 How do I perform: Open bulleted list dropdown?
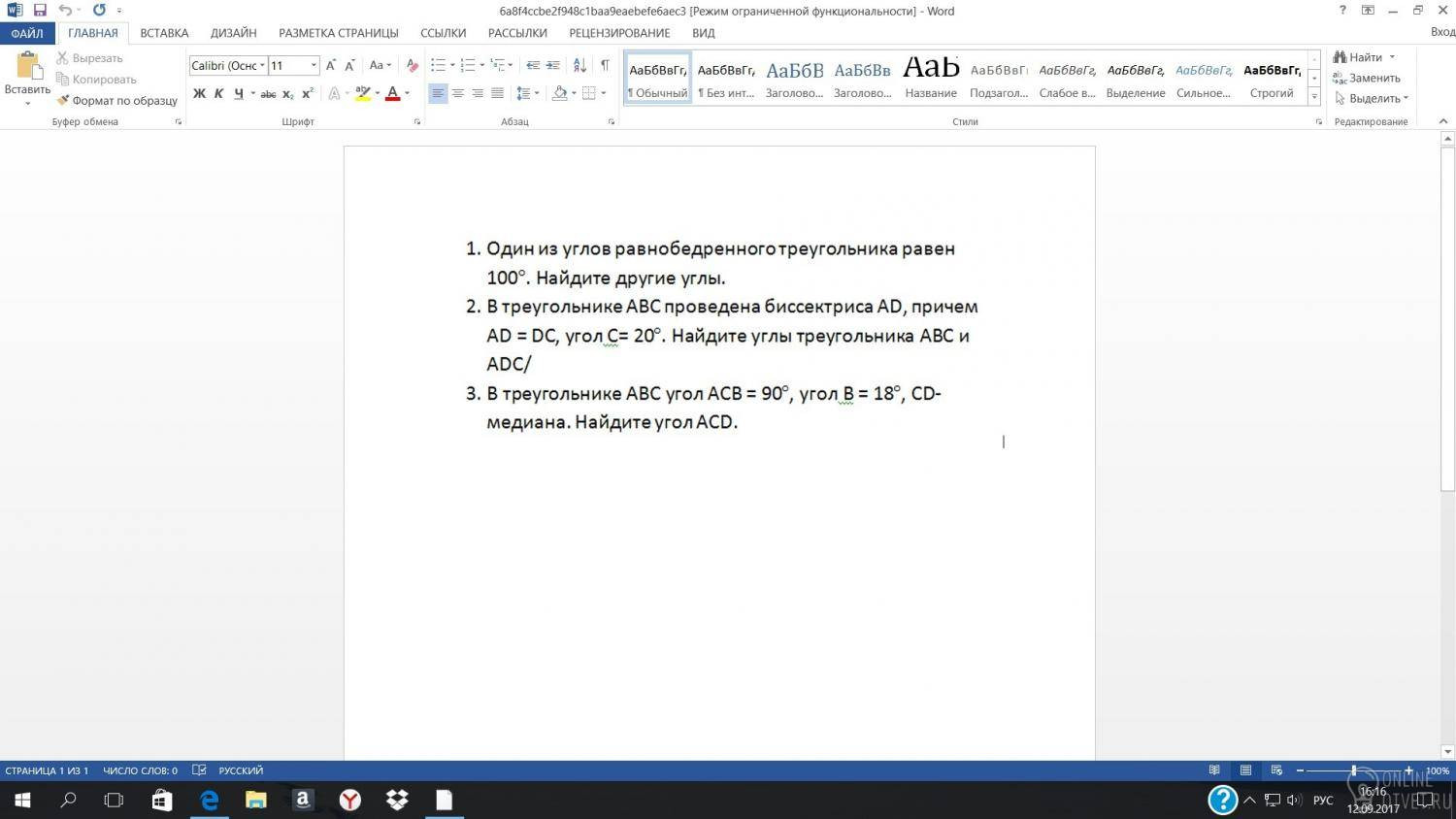452,65
